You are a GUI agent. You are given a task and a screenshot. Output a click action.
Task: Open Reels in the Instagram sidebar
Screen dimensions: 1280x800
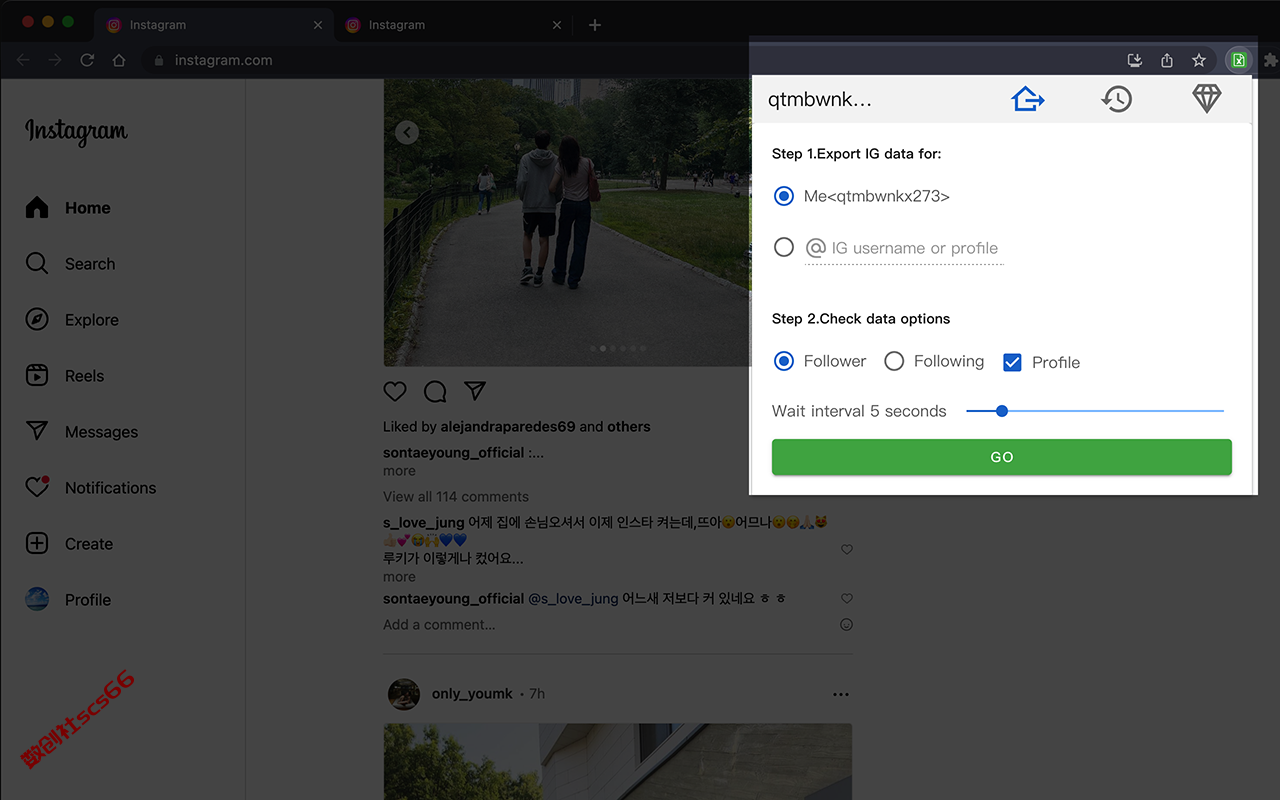point(64,376)
